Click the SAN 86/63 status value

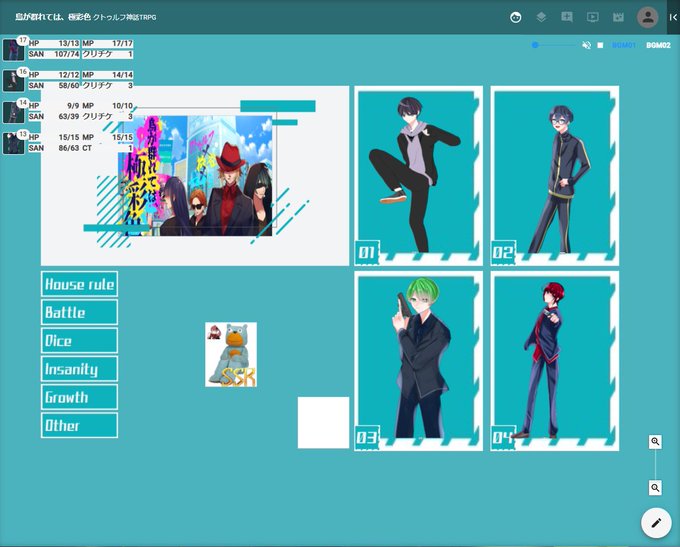(54, 148)
